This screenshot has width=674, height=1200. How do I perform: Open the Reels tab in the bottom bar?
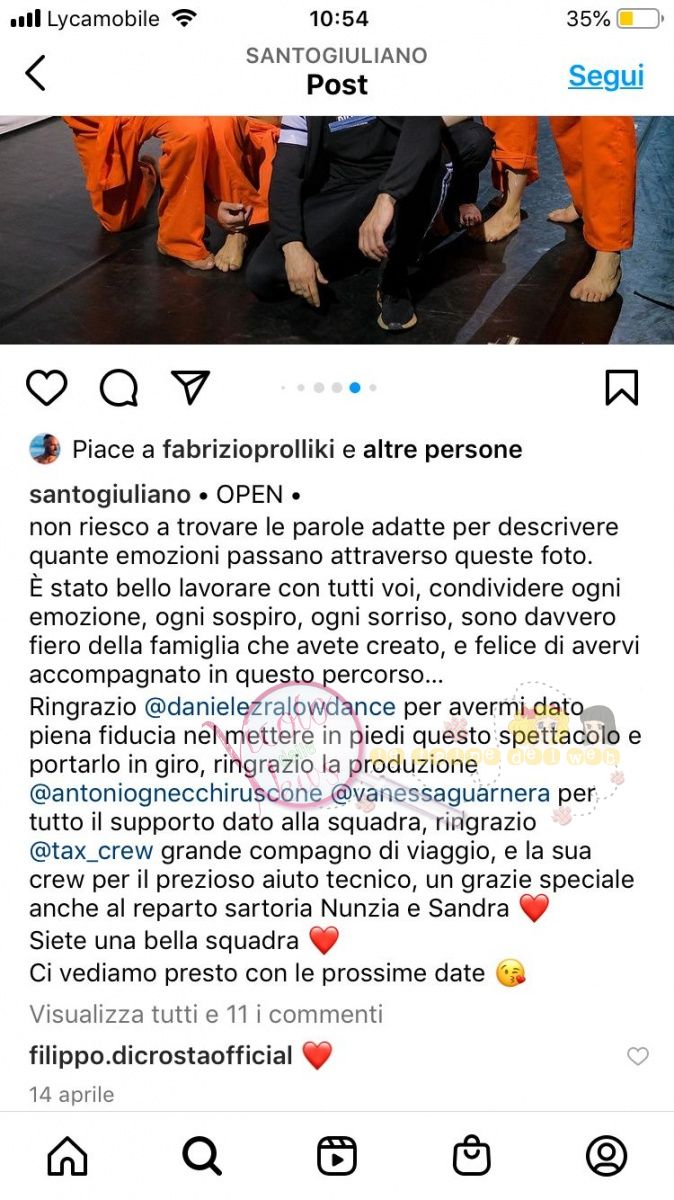(x=337, y=1156)
